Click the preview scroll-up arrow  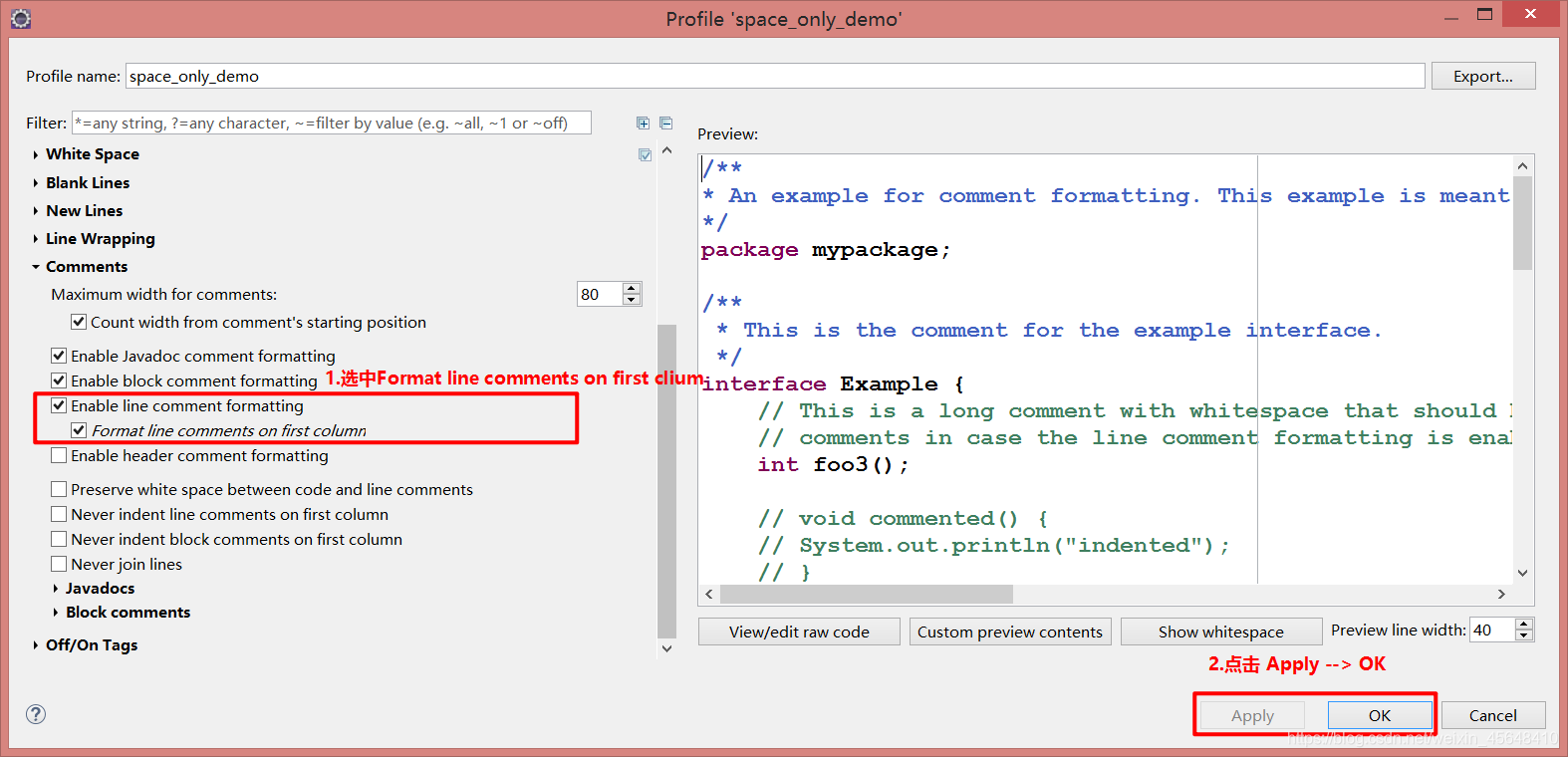1522,165
